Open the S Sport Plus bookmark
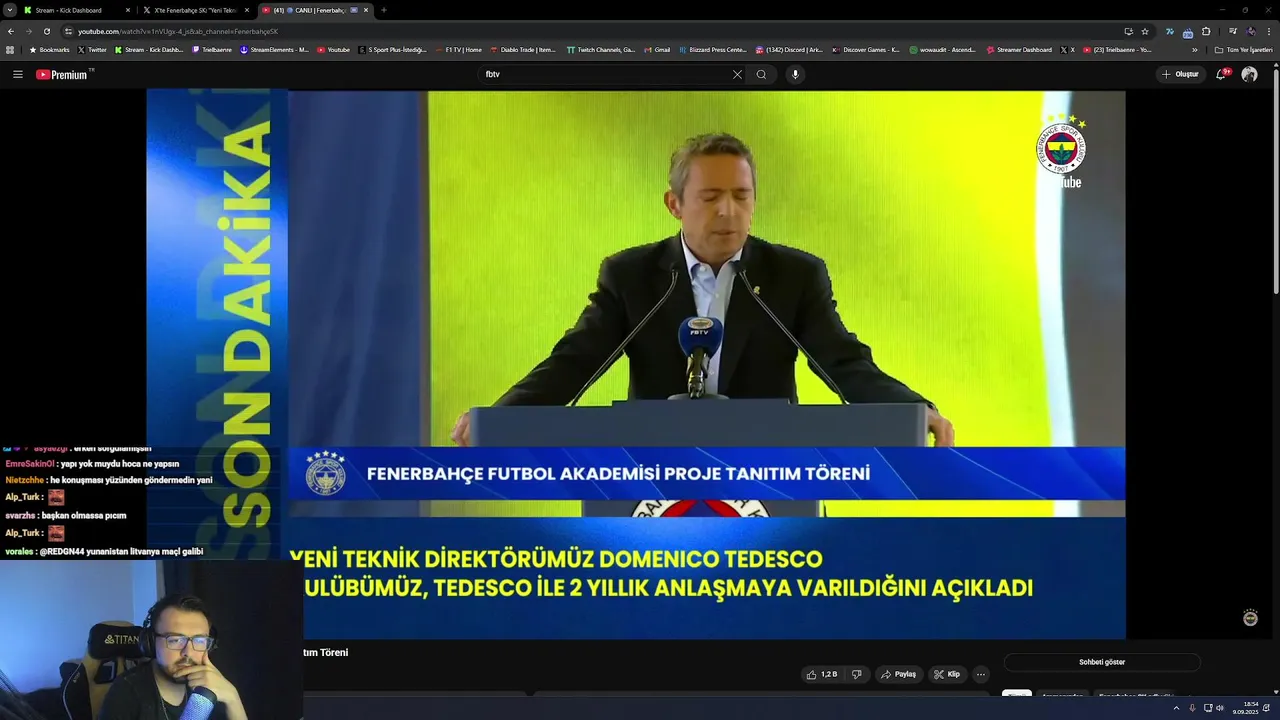1280x720 pixels. [x=392, y=49]
